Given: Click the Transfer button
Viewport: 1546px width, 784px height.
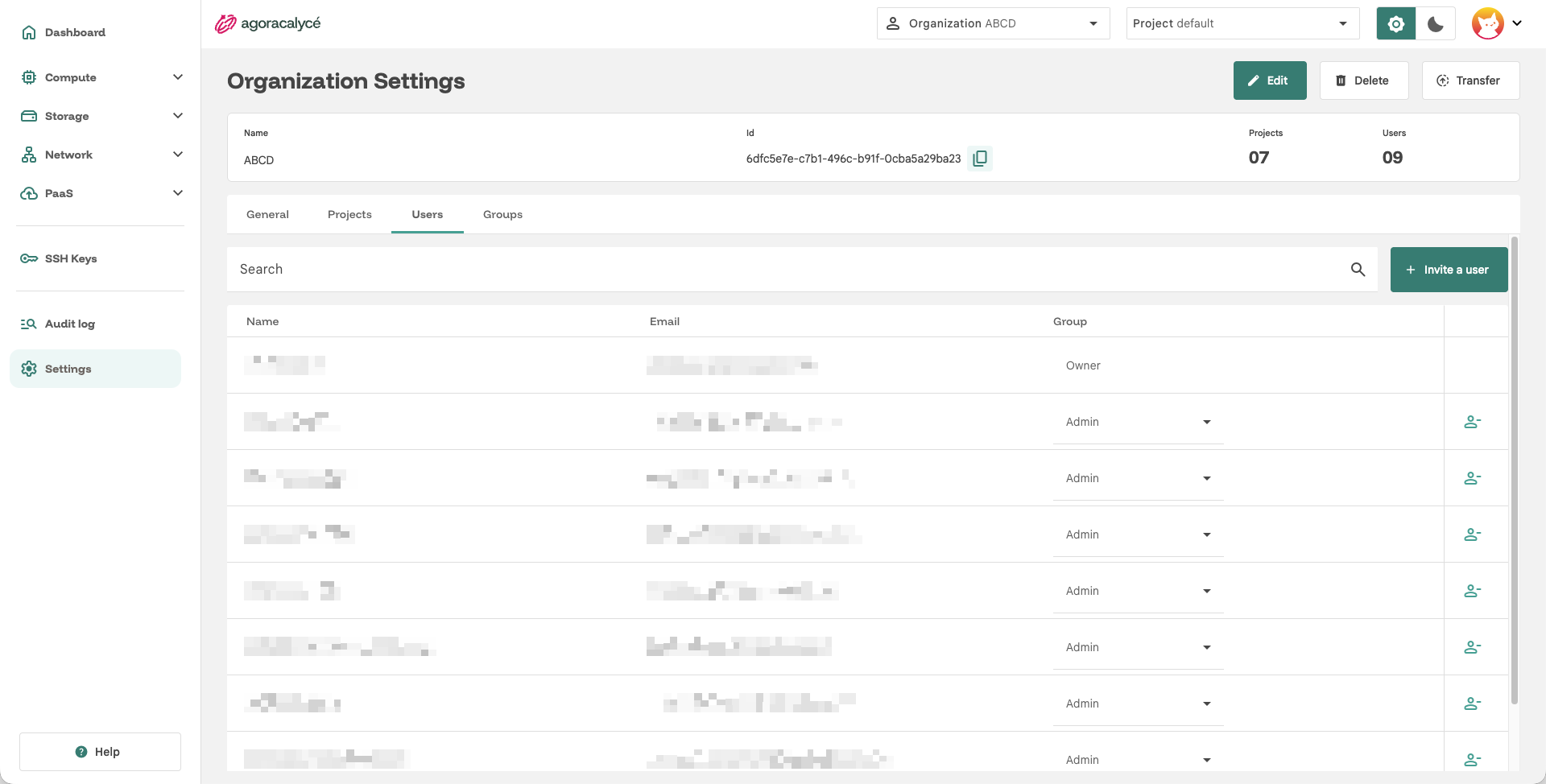Looking at the screenshot, I should point(1470,80).
